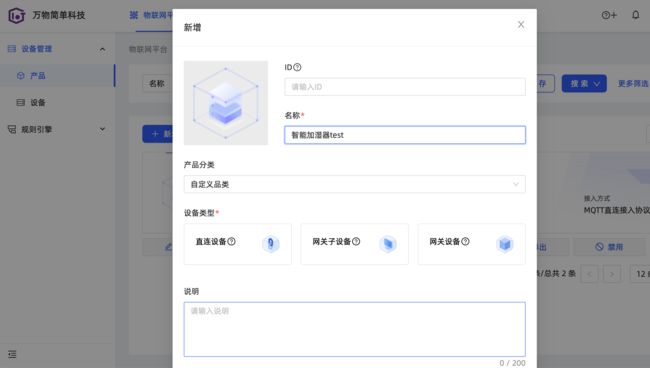The image size is (650, 368).
Task: Click the 物联网 top navigation tab
Action: point(151,15)
